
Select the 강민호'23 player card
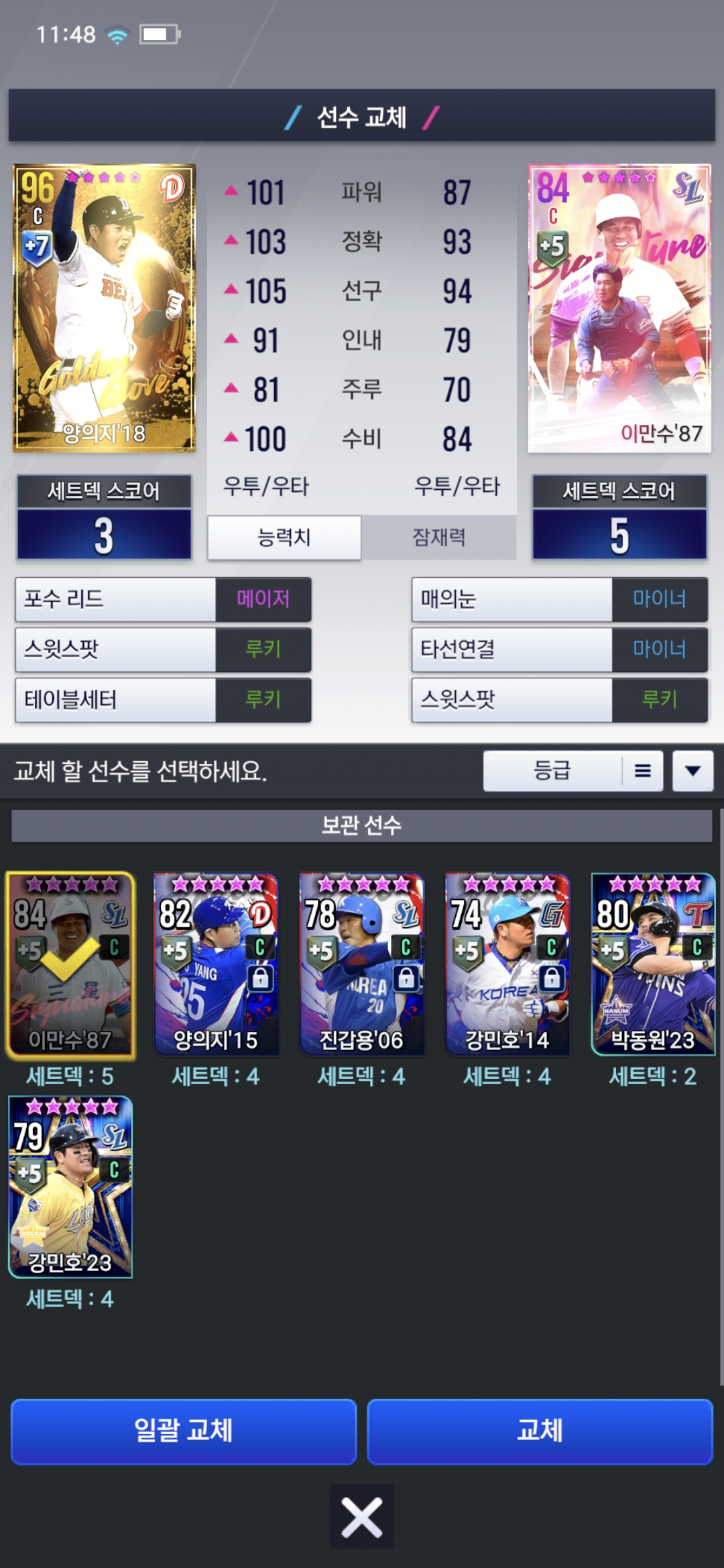(x=70, y=1187)
